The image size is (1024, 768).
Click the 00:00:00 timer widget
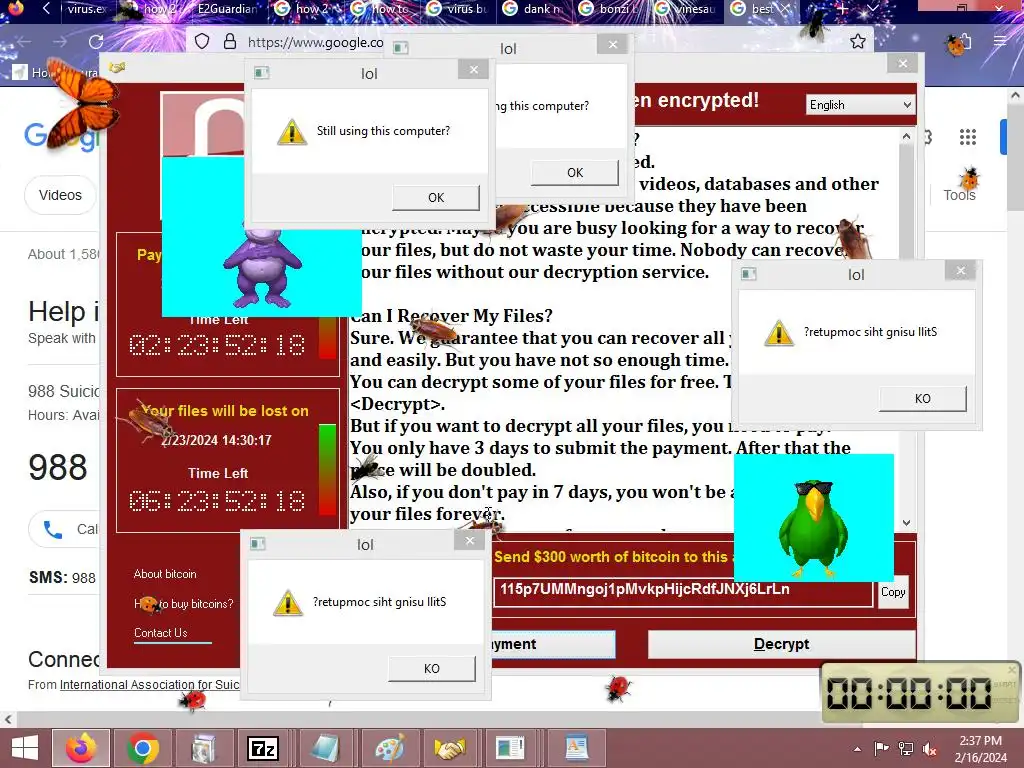(920, 692)
